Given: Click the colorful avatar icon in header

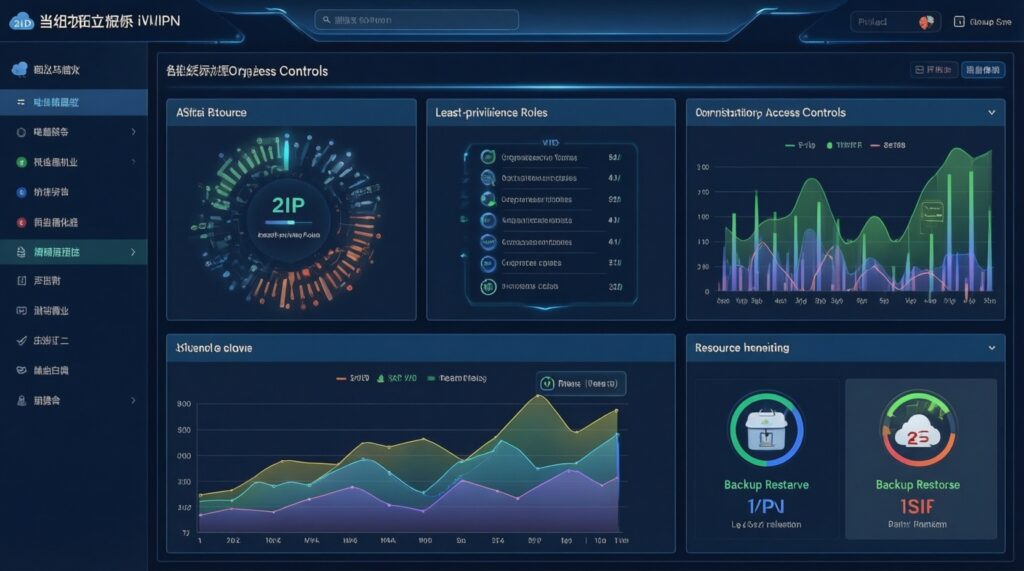Looking at the screenshot, I should coord(925,21).
